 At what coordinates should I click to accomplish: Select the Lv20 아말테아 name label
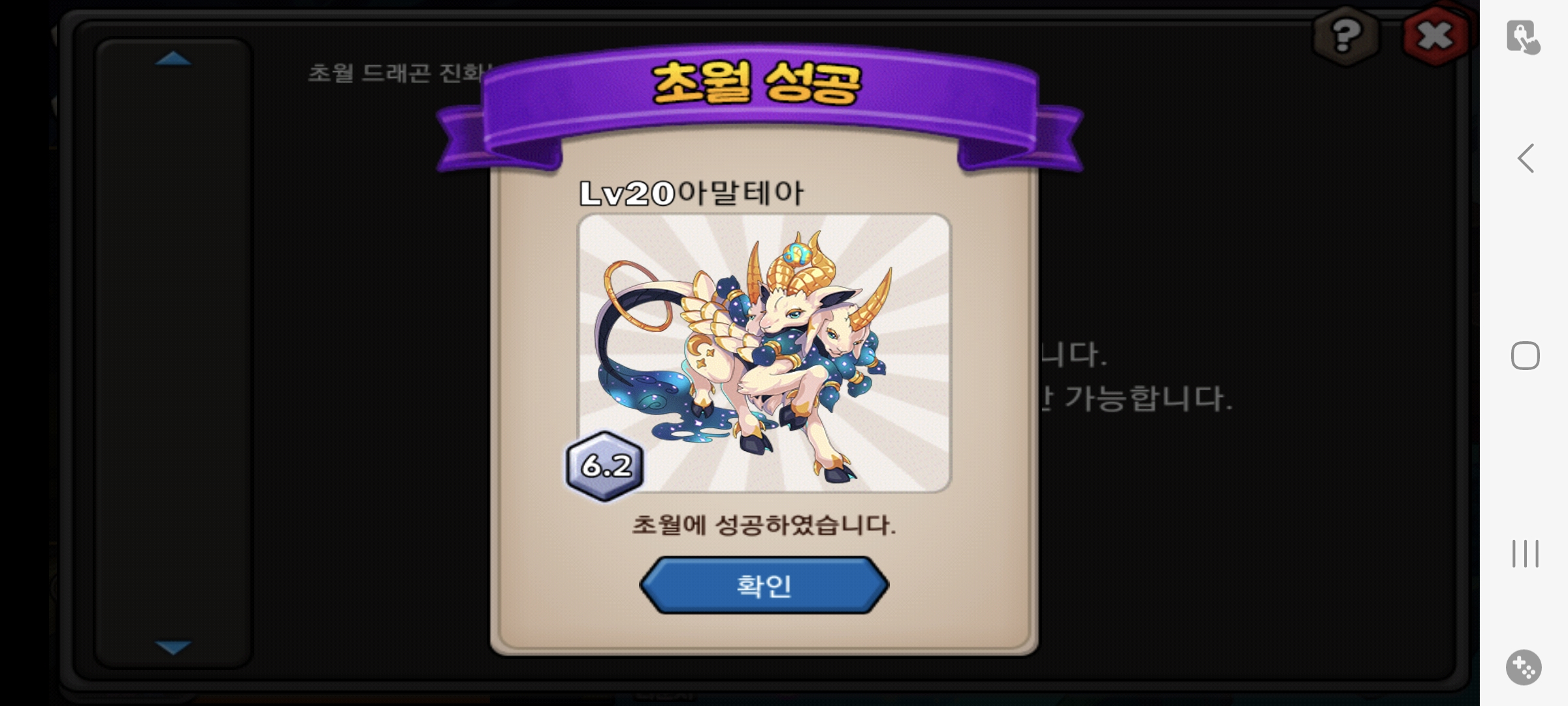pos(692,193)
